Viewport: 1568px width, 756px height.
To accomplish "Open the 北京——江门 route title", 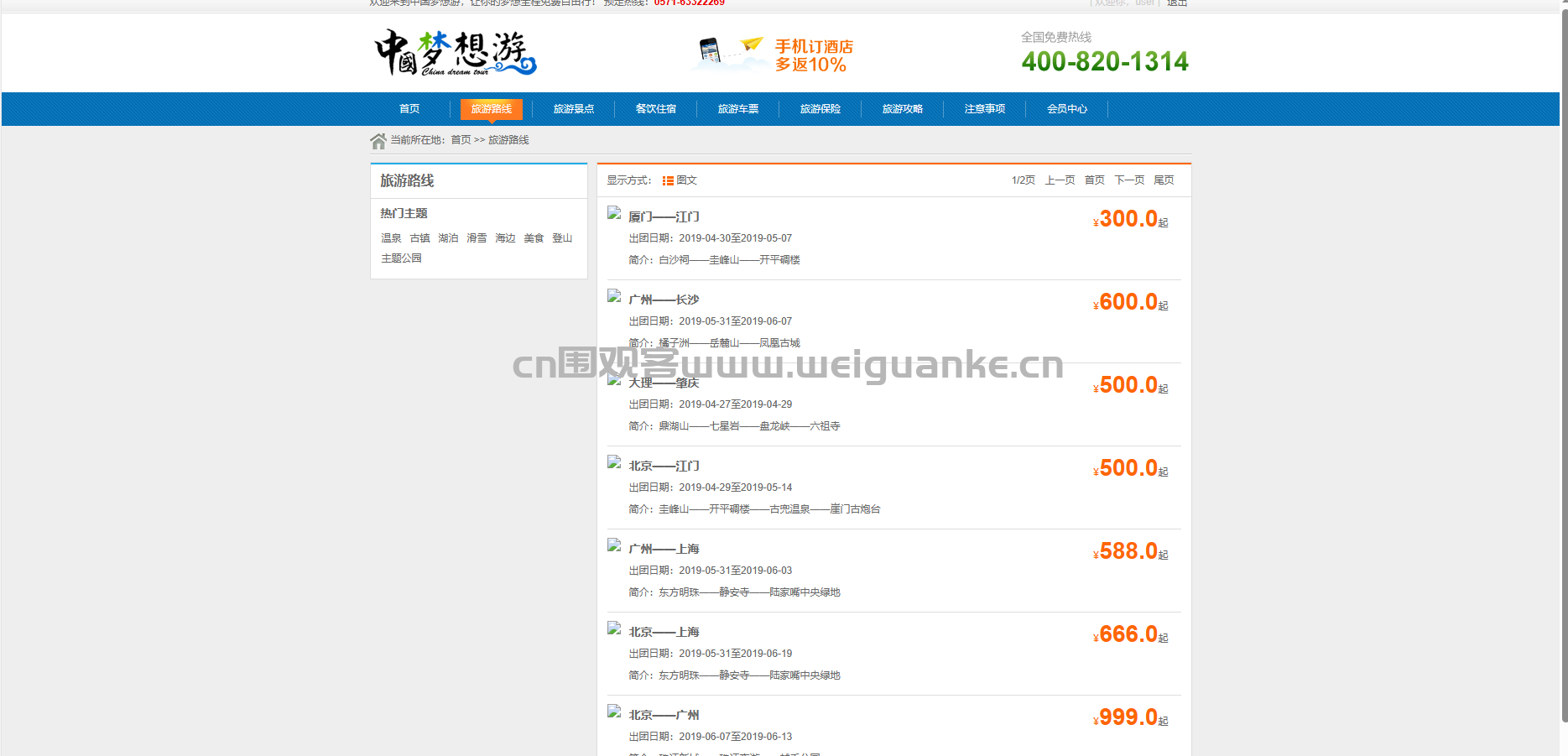I will (x=664, y=466).
